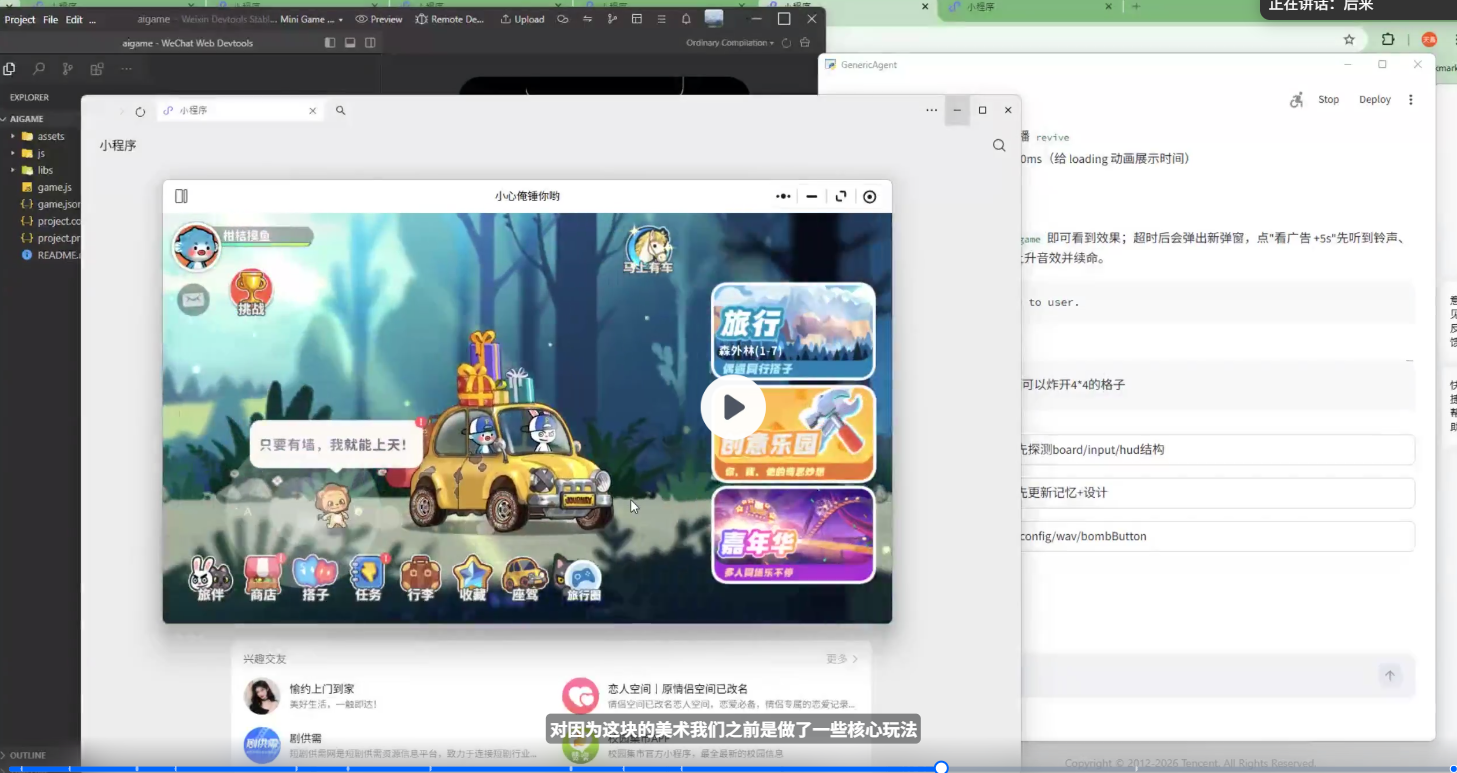The height and width of the screenshot is (773, 1457).
Task: Open the GenericAgent vertical dots menu
Action: (x=1411, y=100)
